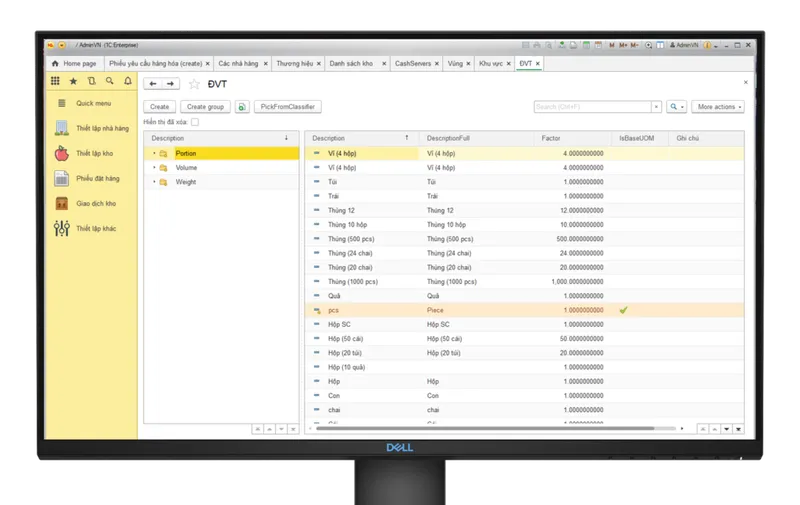Click the Search (Ctrl+F) input field
800x505 pixels.
click(593, 107)
